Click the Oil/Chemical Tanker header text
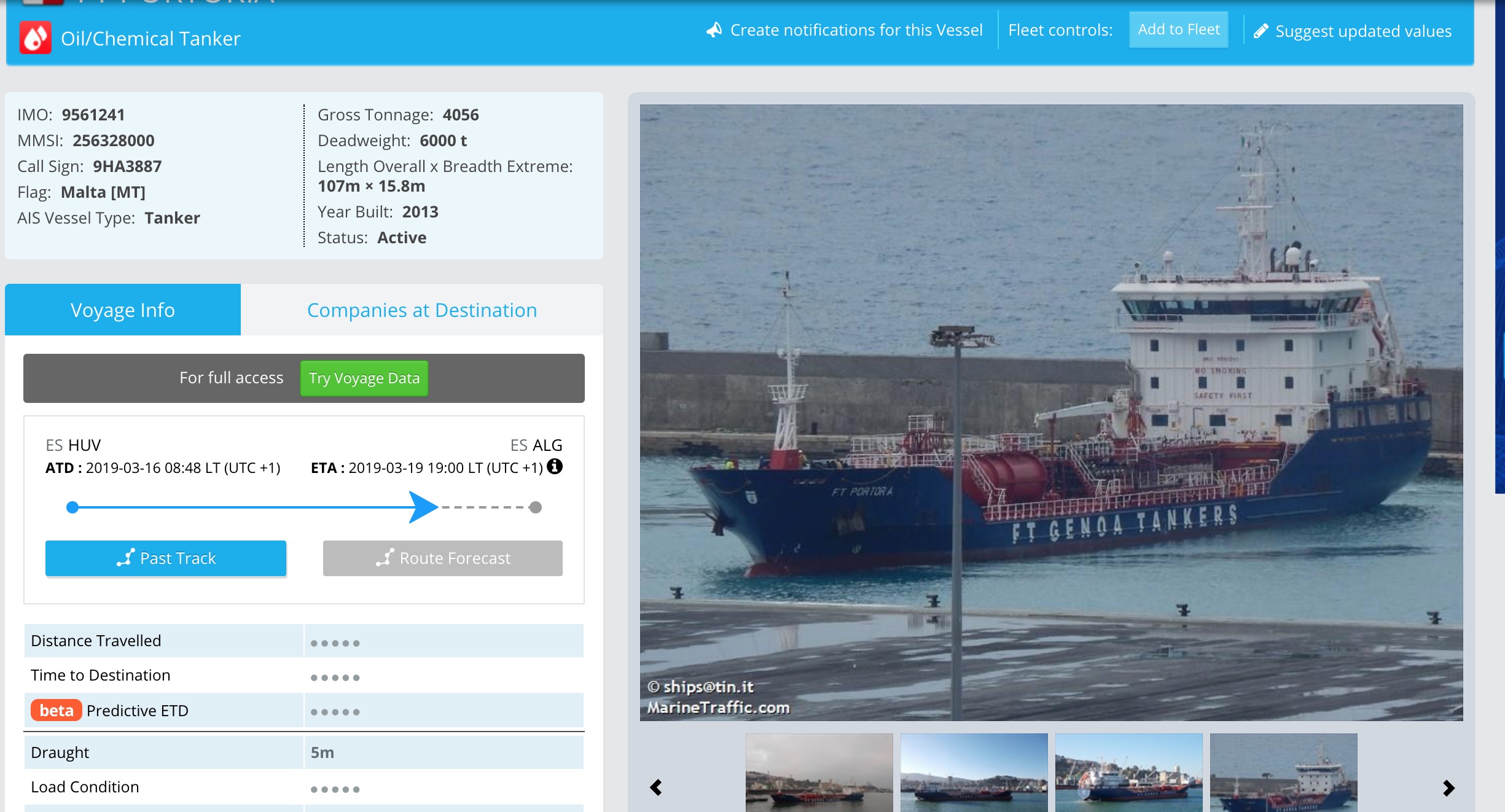Viewport: 1505px width, 812px height. coord(150,38)
